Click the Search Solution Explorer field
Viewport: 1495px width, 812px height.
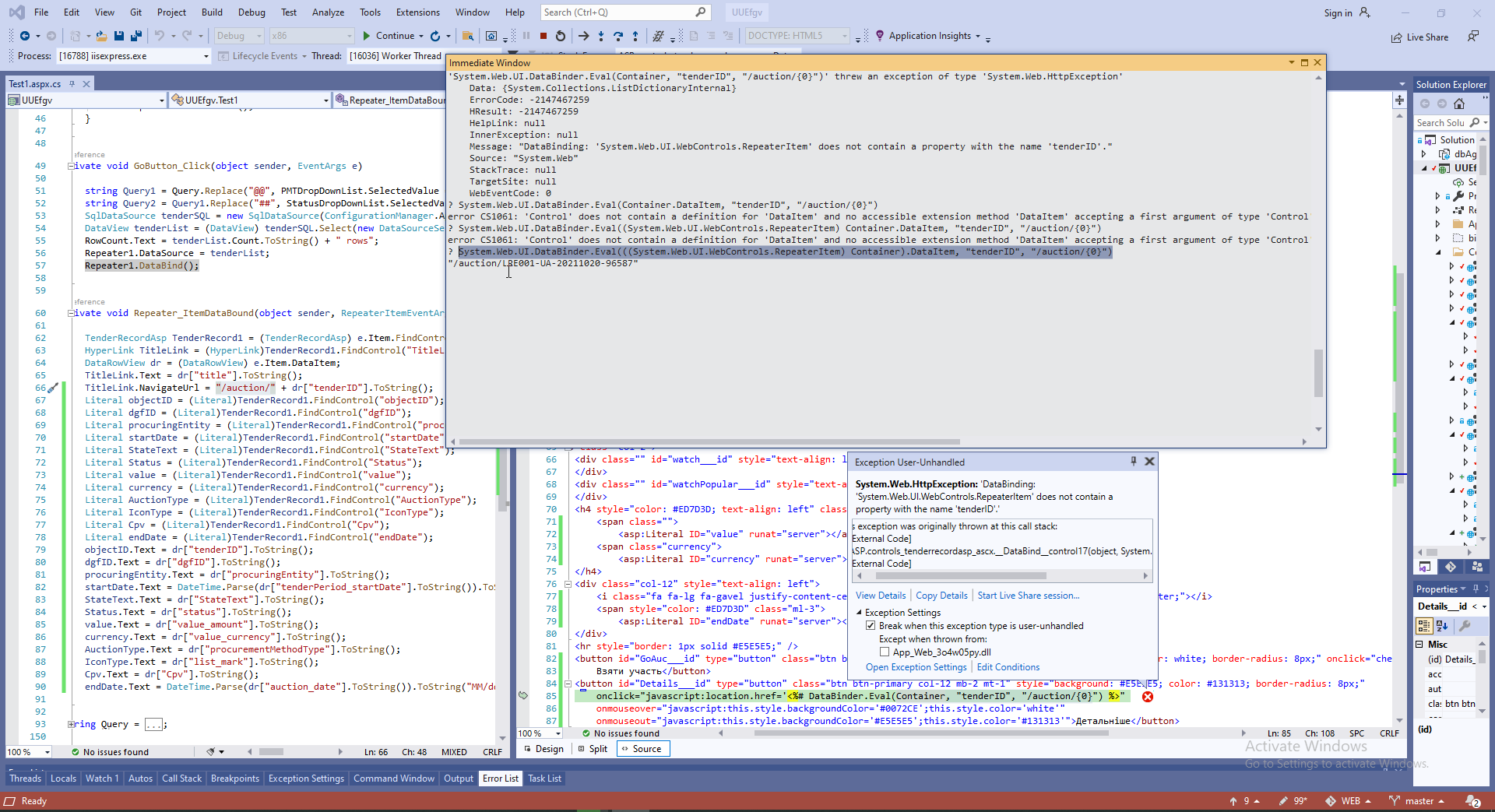1440,123
